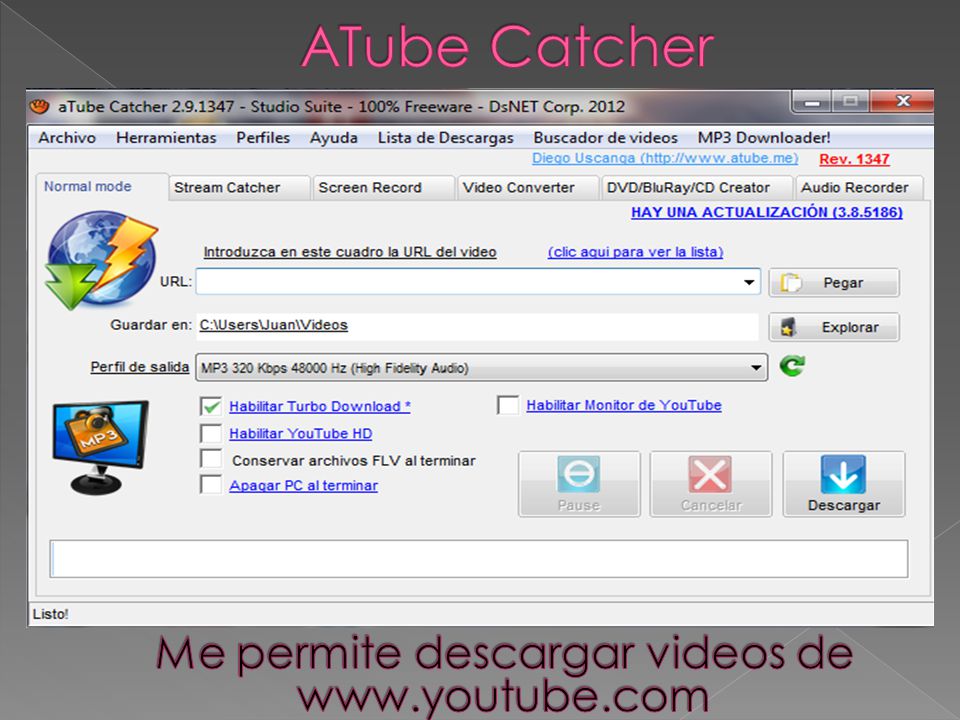Open the Perfiles menu
Viewport: 960px width, 720px height.
(263, 138)
